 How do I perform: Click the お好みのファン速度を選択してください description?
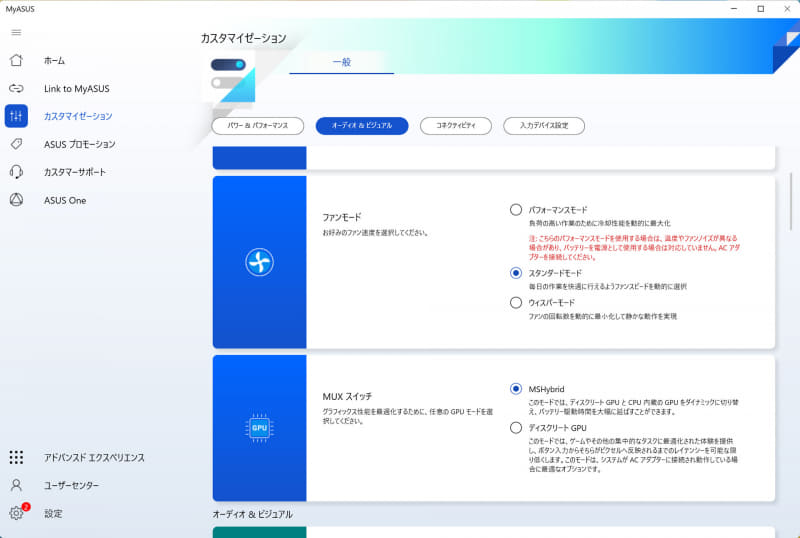[375, 233]
